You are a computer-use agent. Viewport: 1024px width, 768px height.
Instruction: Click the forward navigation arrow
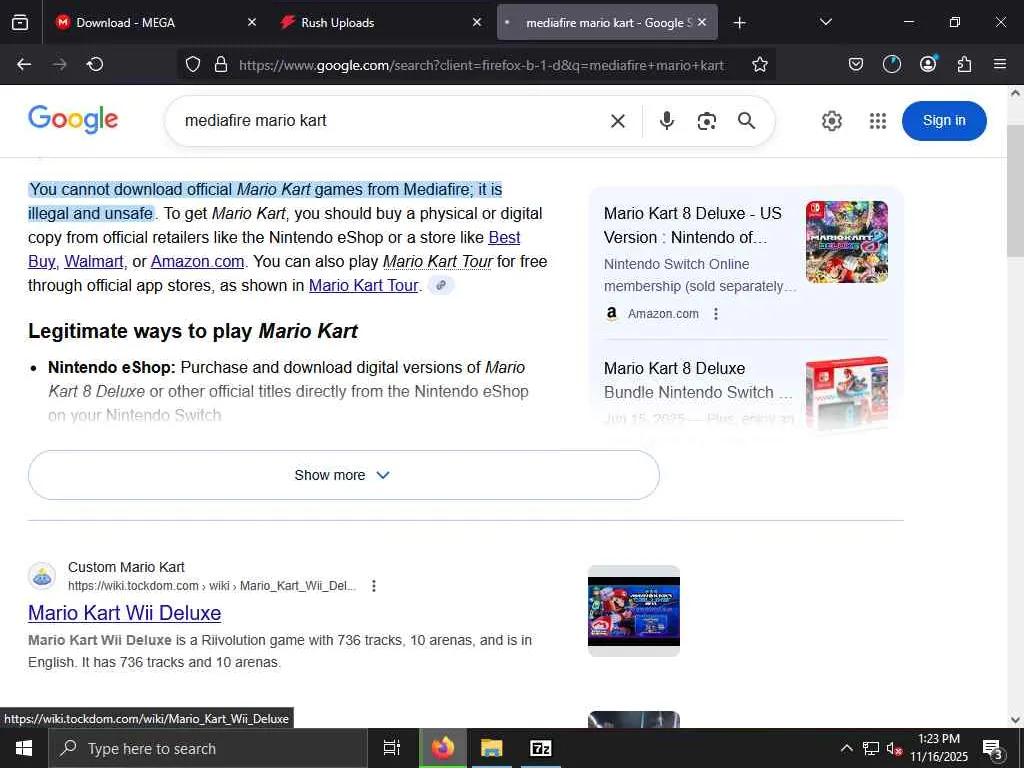pyautogui.click(x=59, y=64)
